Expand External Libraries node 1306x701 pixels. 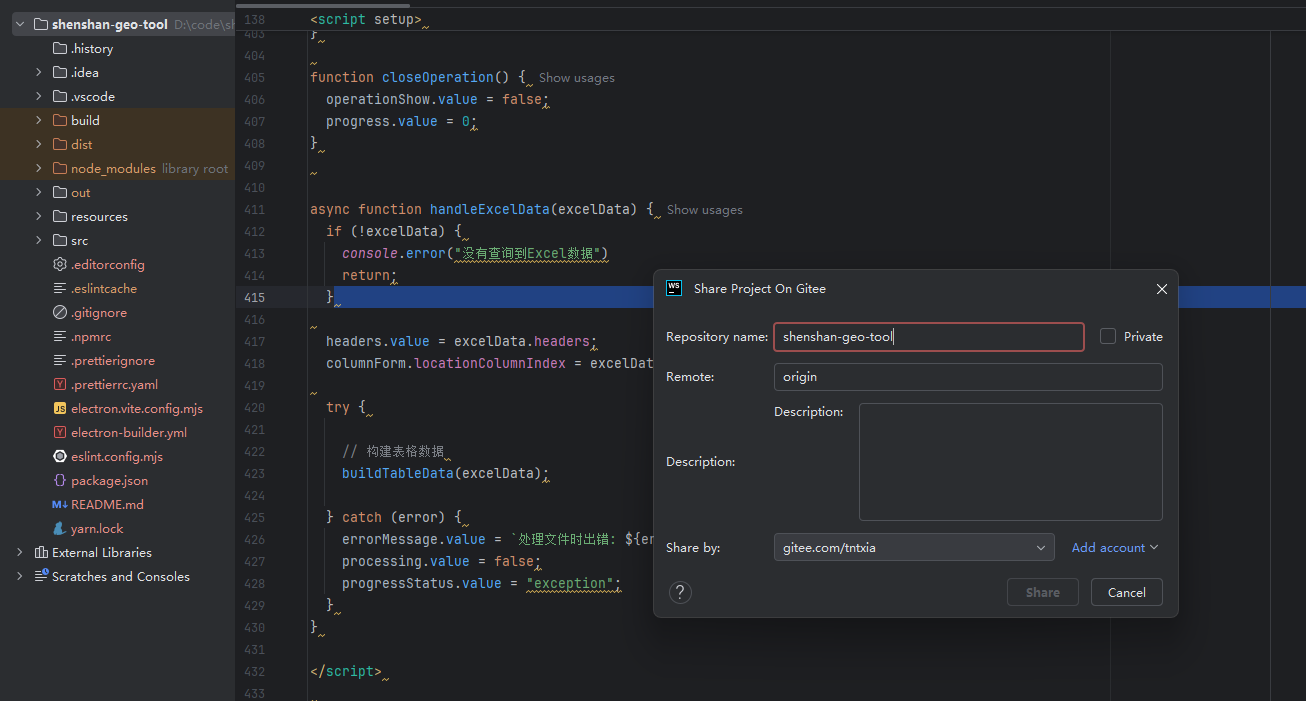click(20, 553)
